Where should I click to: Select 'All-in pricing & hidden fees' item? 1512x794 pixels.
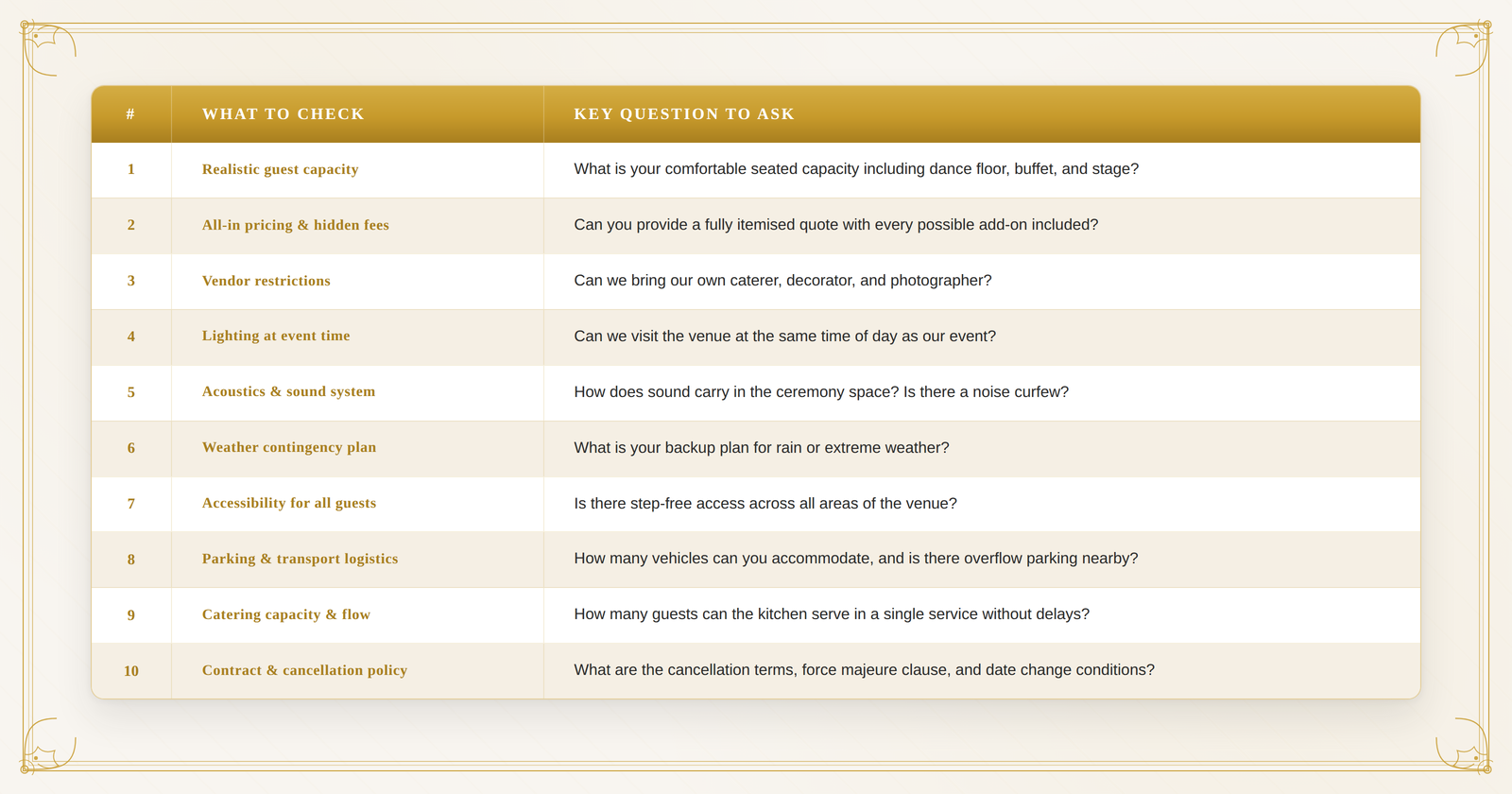(295, 225)
